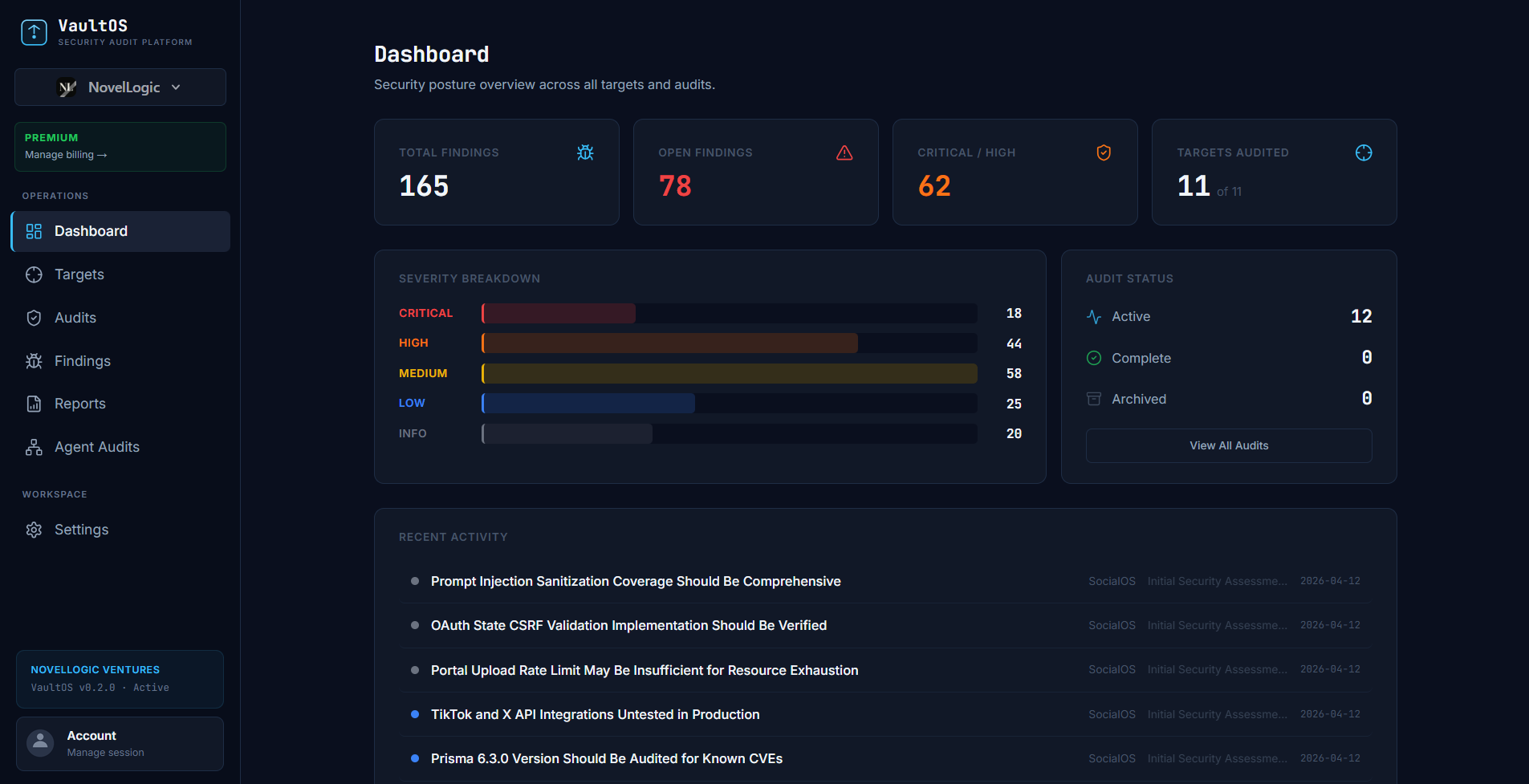
Task: Click the Settings gear icon in sidebar
Action: pyautogui.click(x=34, y=530)
